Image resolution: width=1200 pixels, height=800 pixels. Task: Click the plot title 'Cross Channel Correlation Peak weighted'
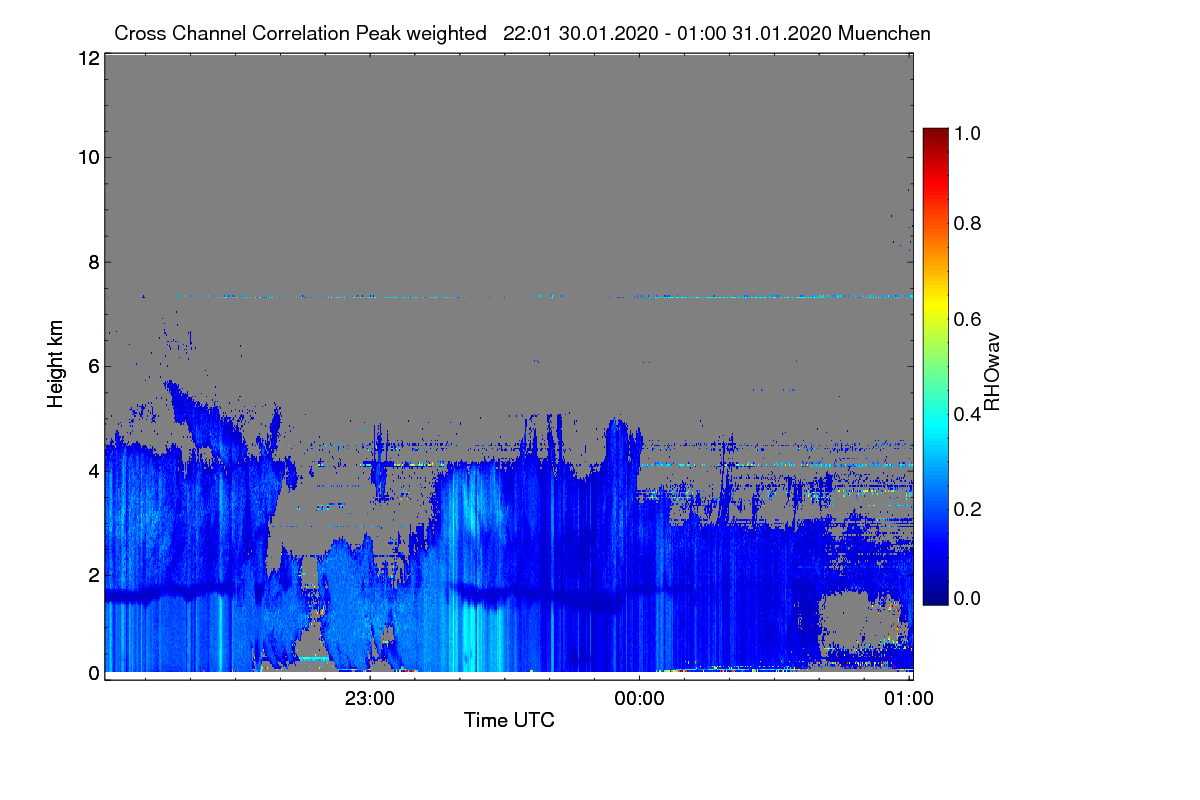(300, 33)
